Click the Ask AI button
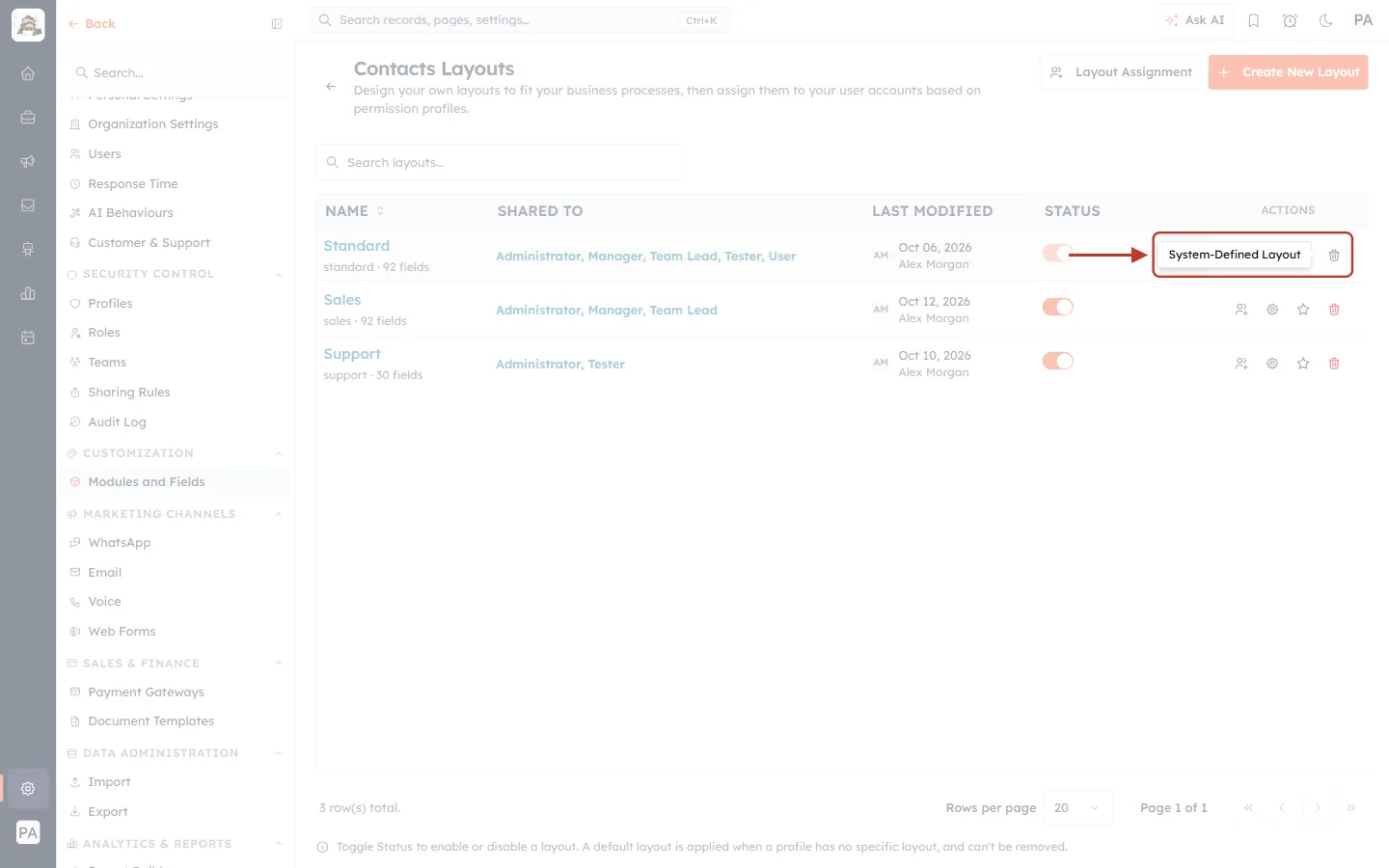The width and height of the screenshot is (1389, 868). (1194, 20)
